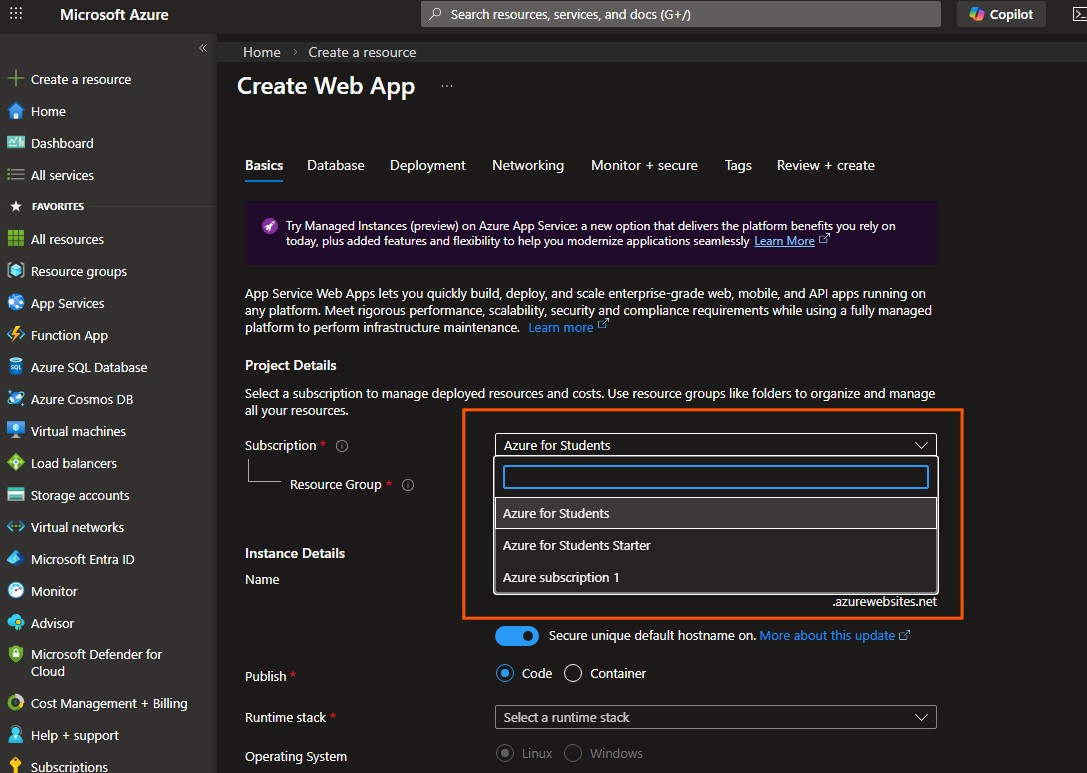This screenshot has width=1087, height=773.
Task: Click the FAVORITES star icon in sidebar
Action: (16, 207)
